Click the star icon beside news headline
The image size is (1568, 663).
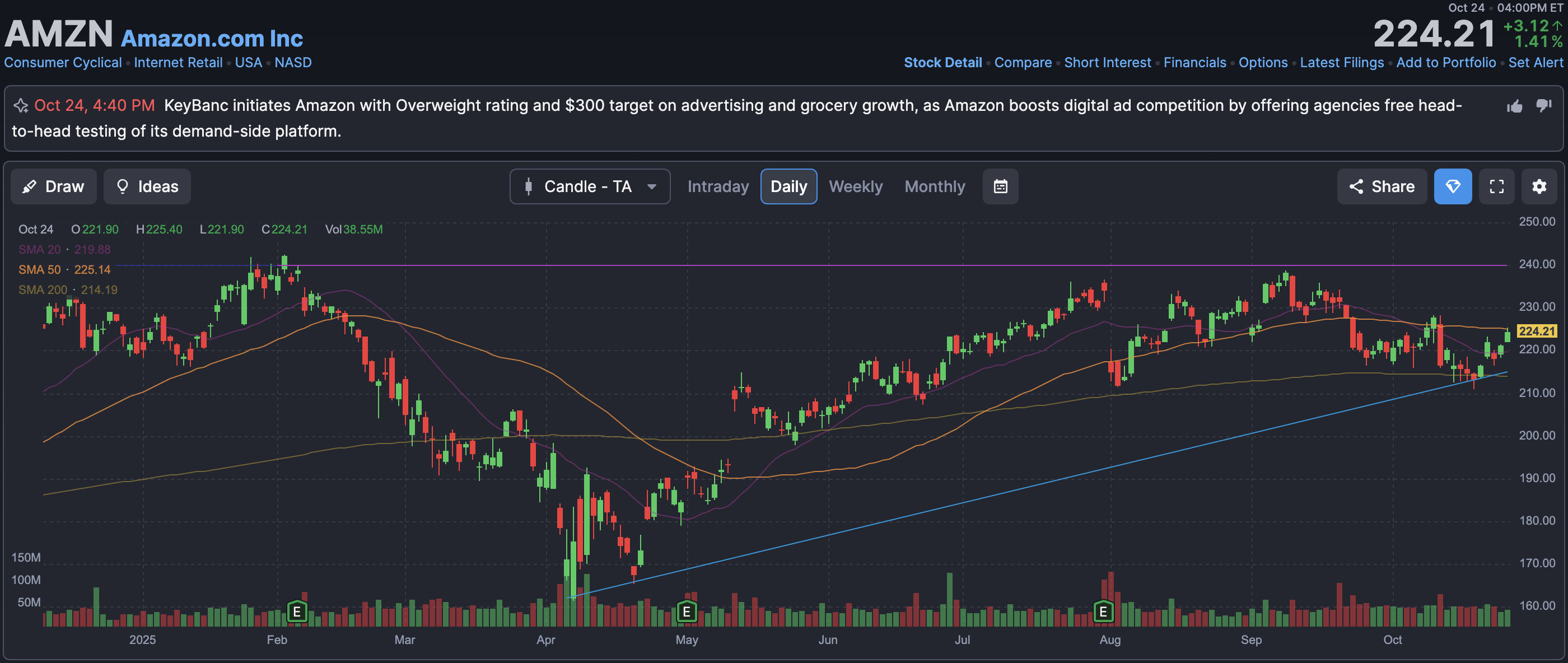coord(21,106)
